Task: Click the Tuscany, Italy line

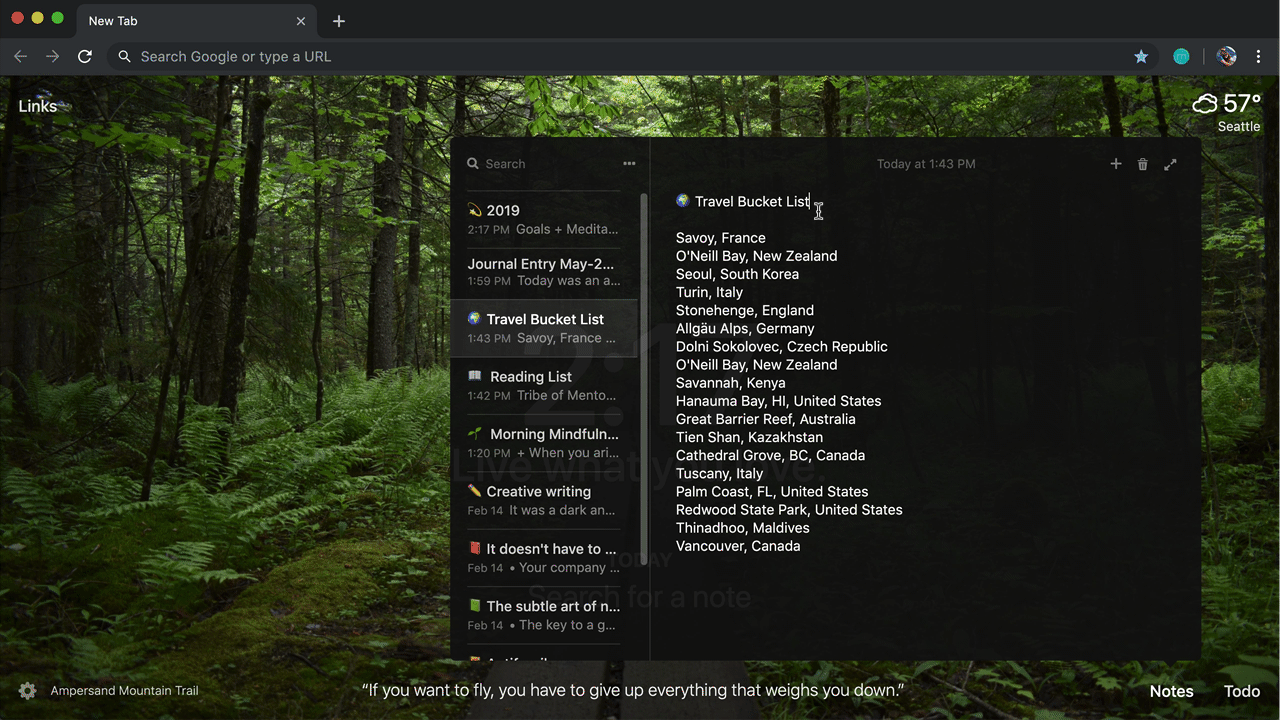Action: (x=719, y=473)
